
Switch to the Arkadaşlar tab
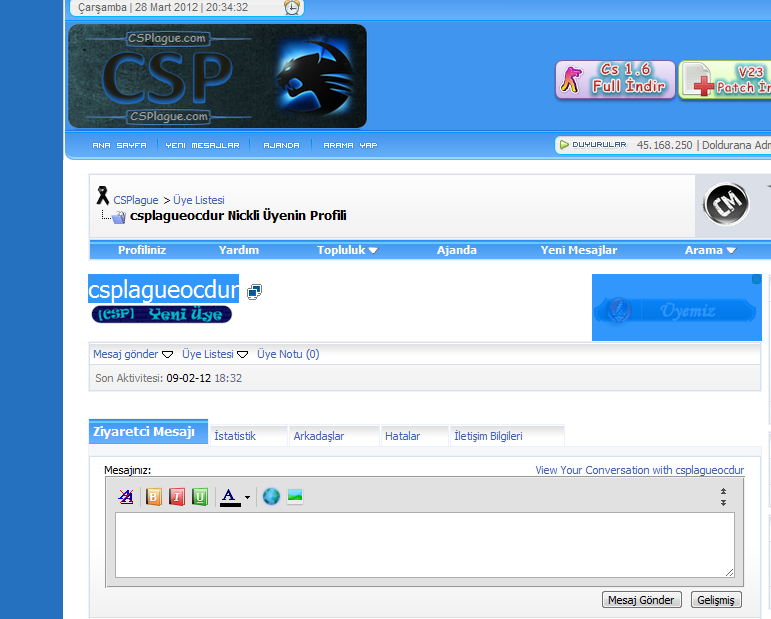tap(318, 436)
